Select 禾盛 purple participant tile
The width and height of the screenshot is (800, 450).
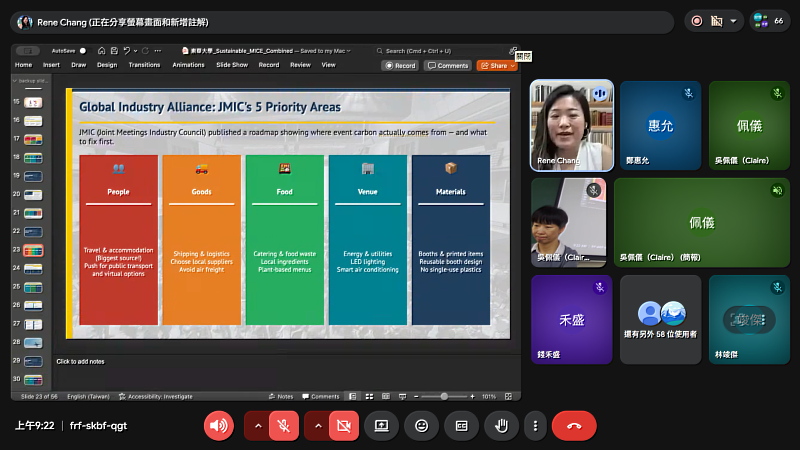[572, 320]
